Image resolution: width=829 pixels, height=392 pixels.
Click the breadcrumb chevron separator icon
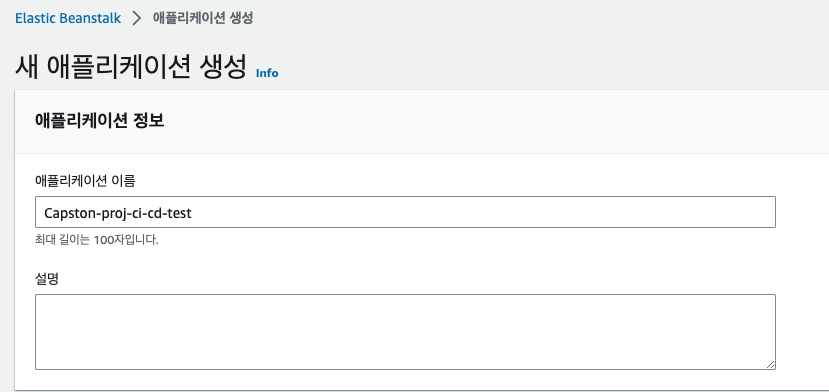[x=137, y=19]
